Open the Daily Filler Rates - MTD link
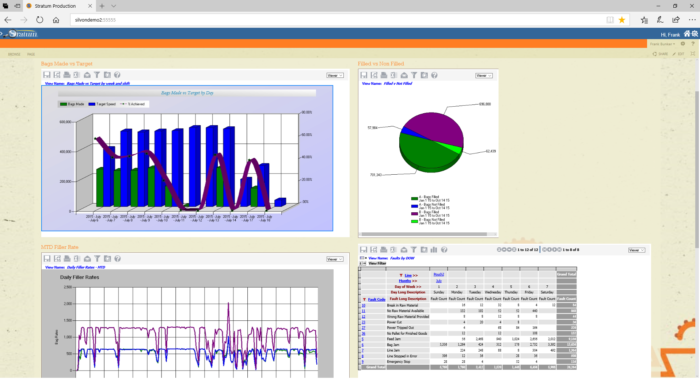The height and width of the screenshot is (380, 700). point(86,267)
